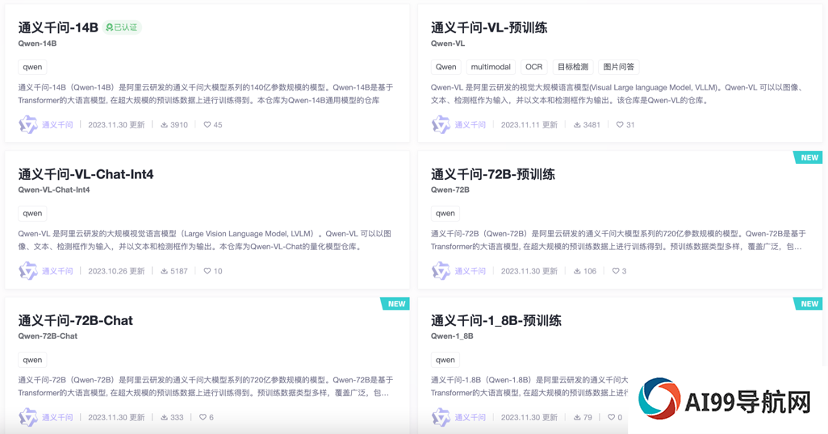Click download icon showing 79 downloads
Image resolution: width=828 pixels, height=434 pixels.
pyautogui.click(x=577, y=417)
